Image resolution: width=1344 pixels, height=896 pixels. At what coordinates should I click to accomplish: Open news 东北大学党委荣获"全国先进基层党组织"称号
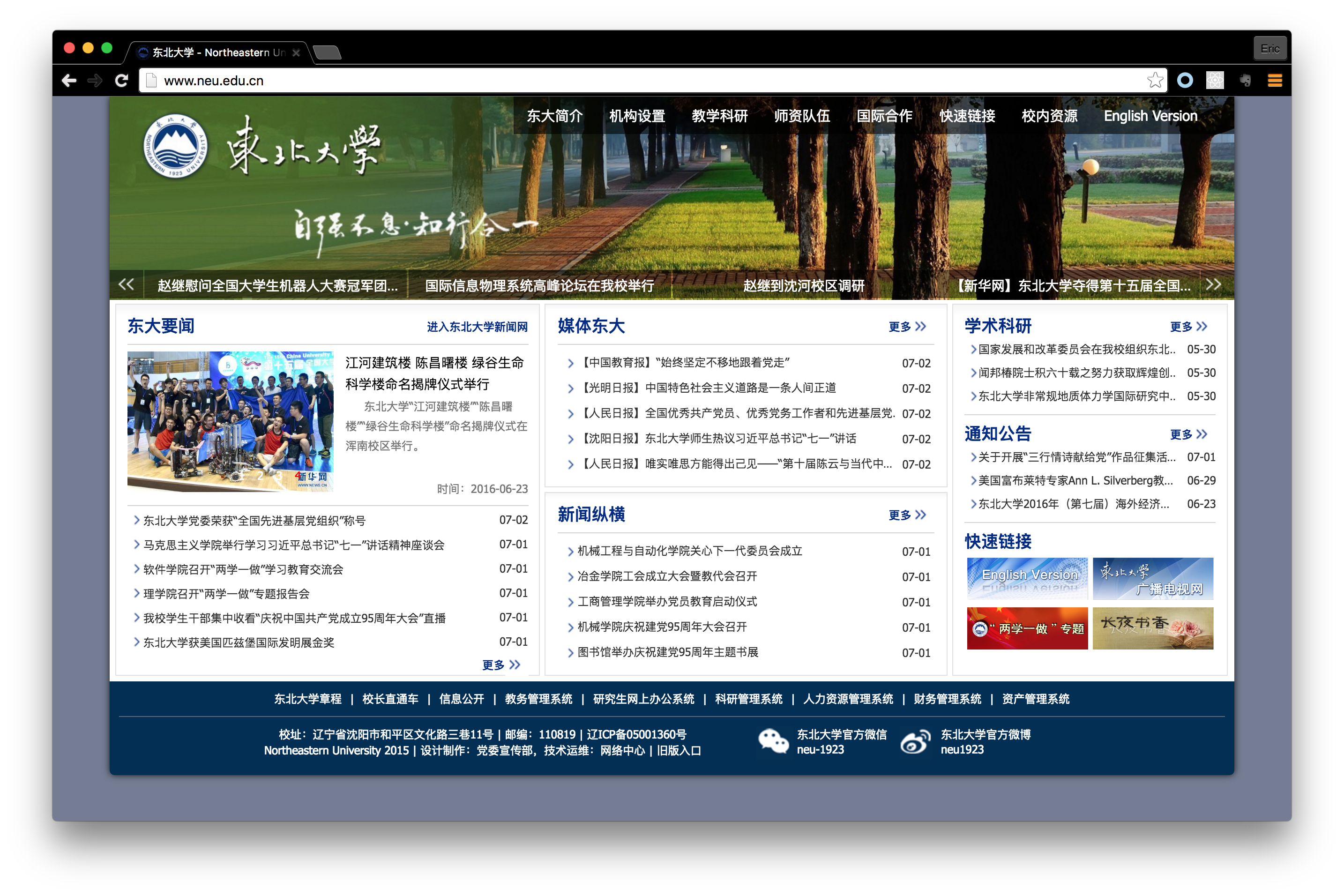tap(254, 521)
